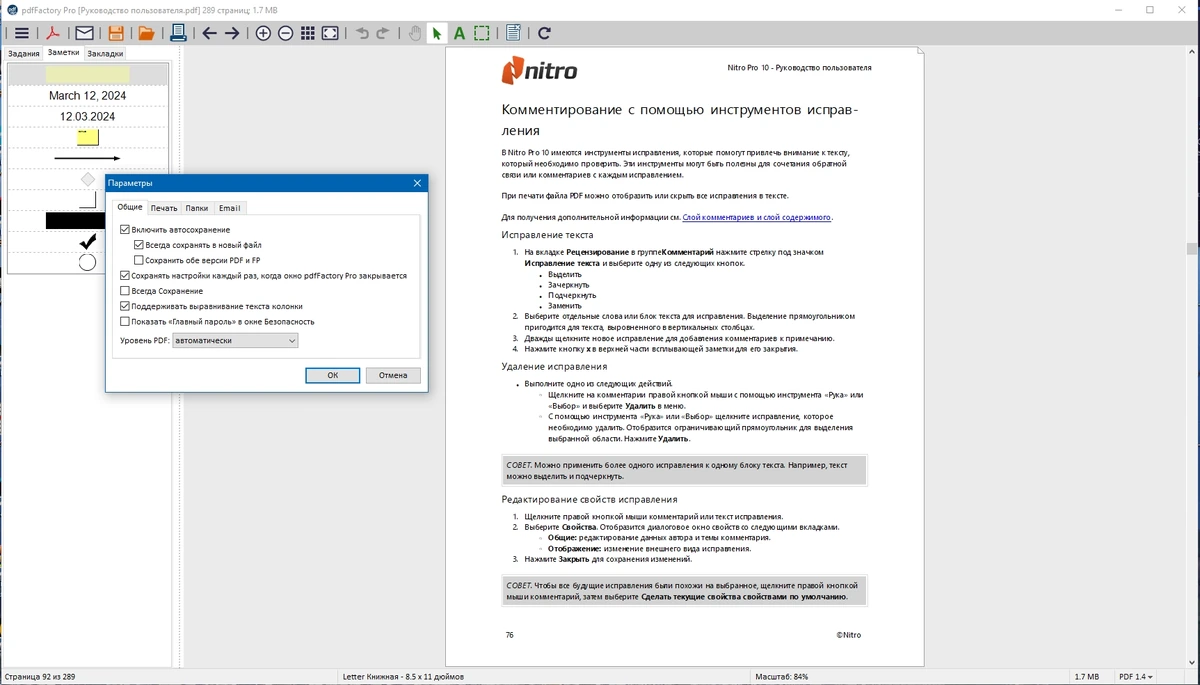Viewport: 1200px width, 685px height.
Task: Go to previous page with left arrow
Action: [x=209, y=33]
